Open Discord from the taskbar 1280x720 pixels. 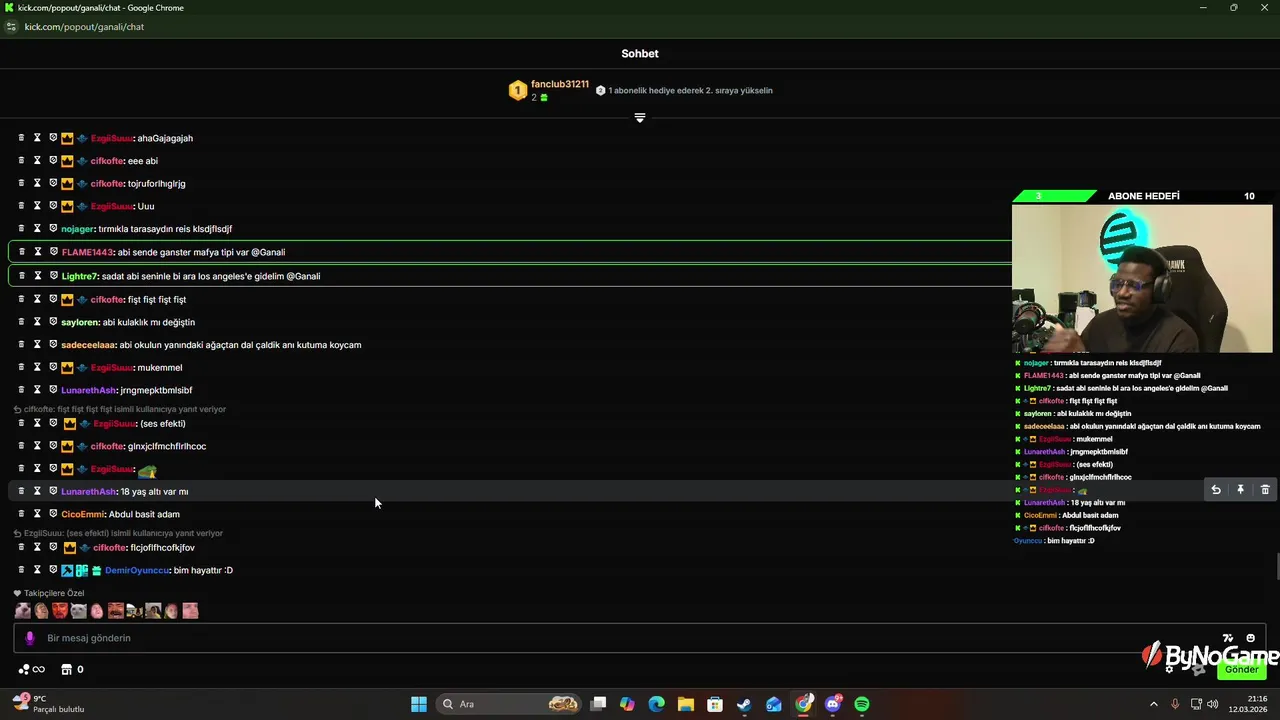click(833, 704)
